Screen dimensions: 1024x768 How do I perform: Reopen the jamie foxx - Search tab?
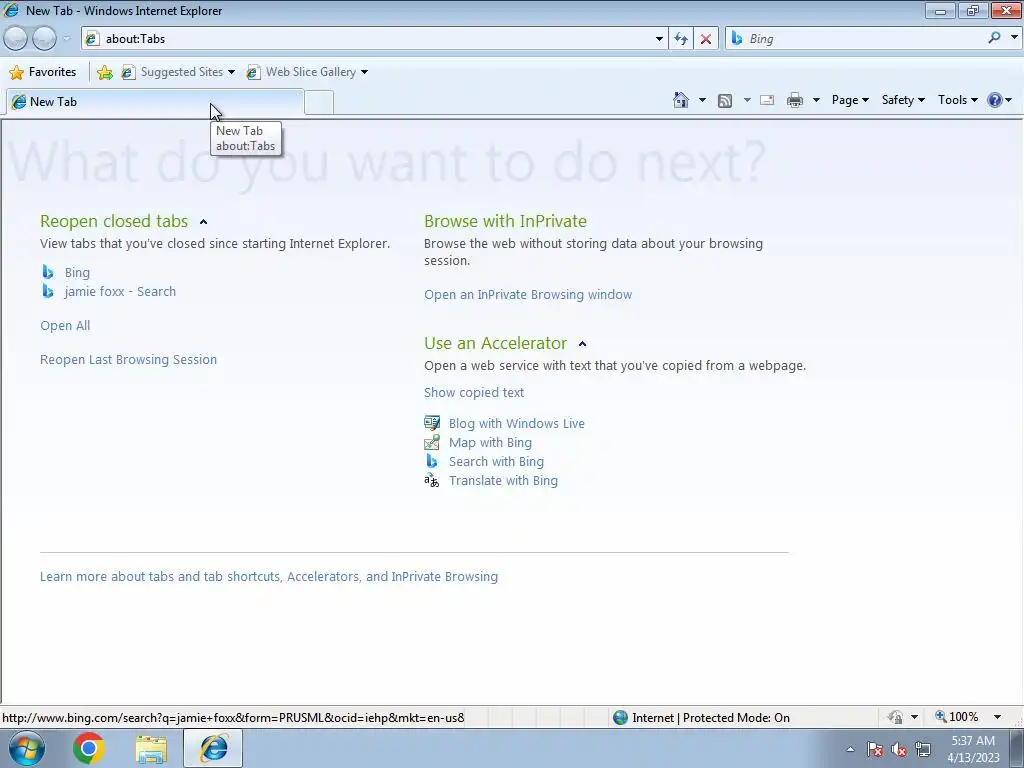pyautogui.click(x=120, y=291)
